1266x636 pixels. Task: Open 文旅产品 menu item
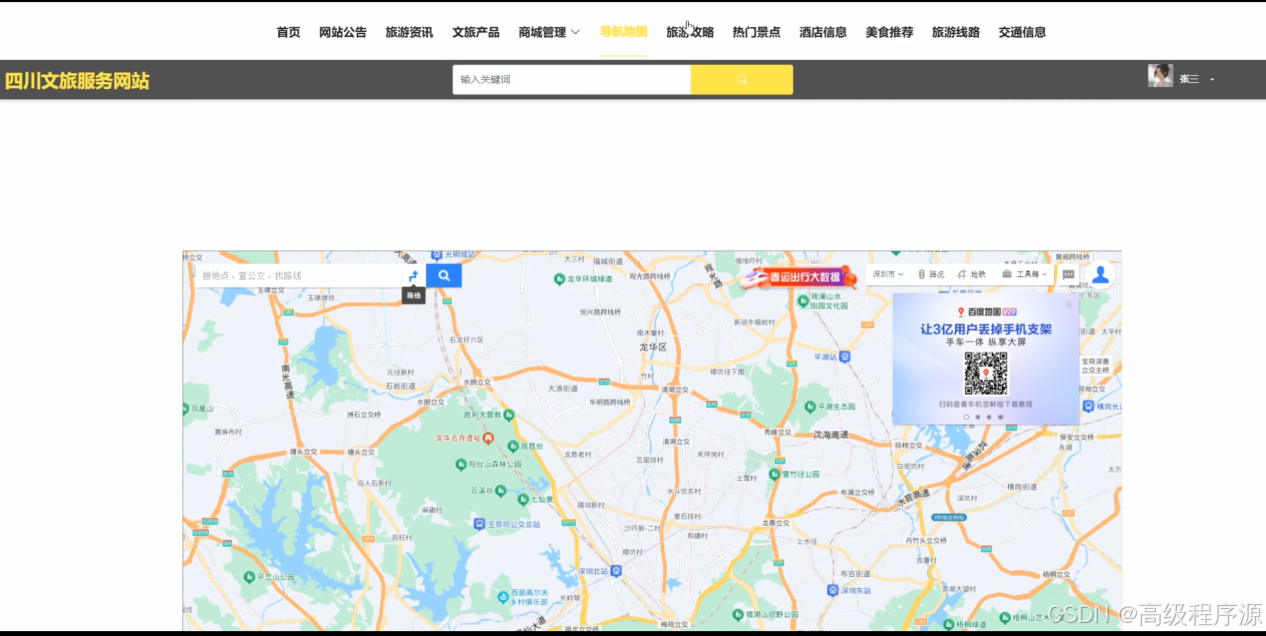click(x=476, y=32)
